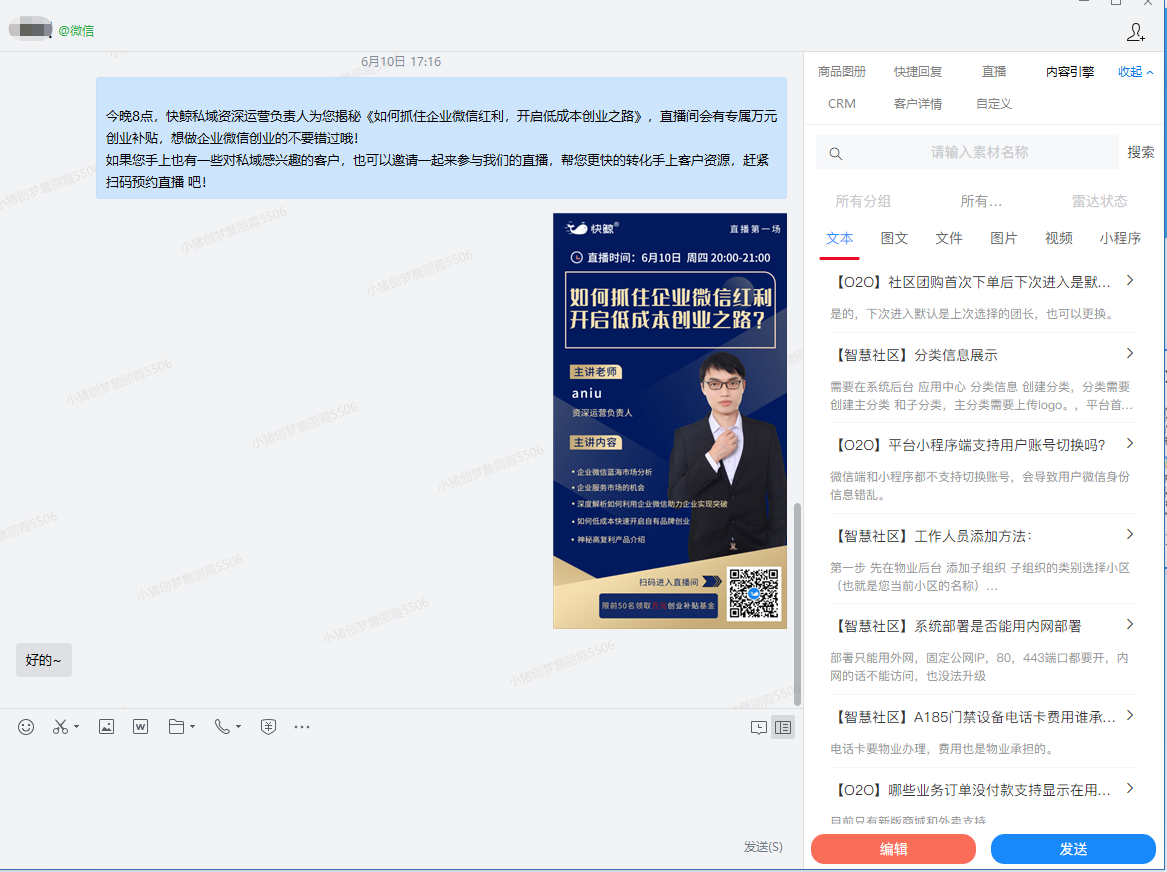Click the folder file icon
Viewport: 1167px width, 872px height.
[176, 727]
